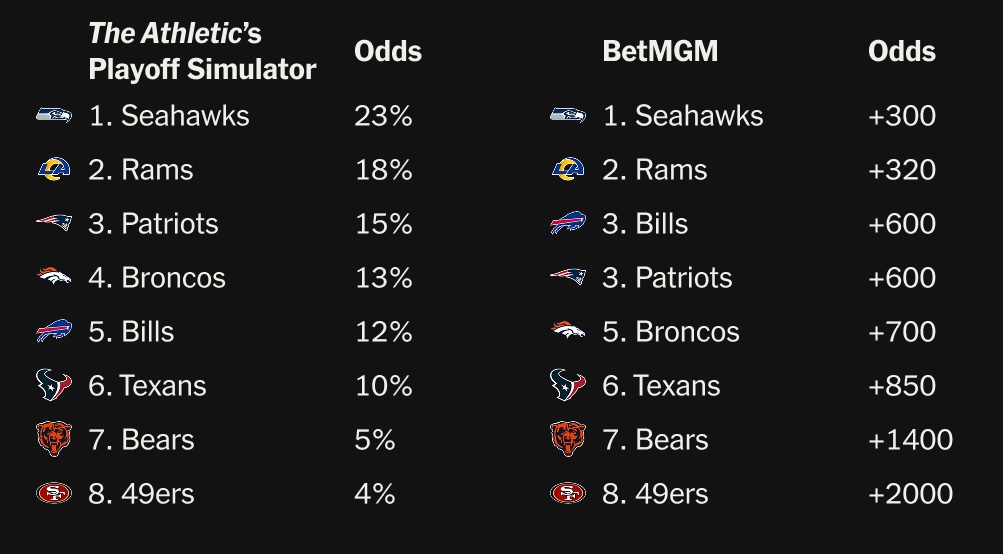Image resolution: width=1003 pixels, height=554 pixels.
Task: Click Bills logo in BetMGM list
Action: pyautogui.click(x=568, y=223)
